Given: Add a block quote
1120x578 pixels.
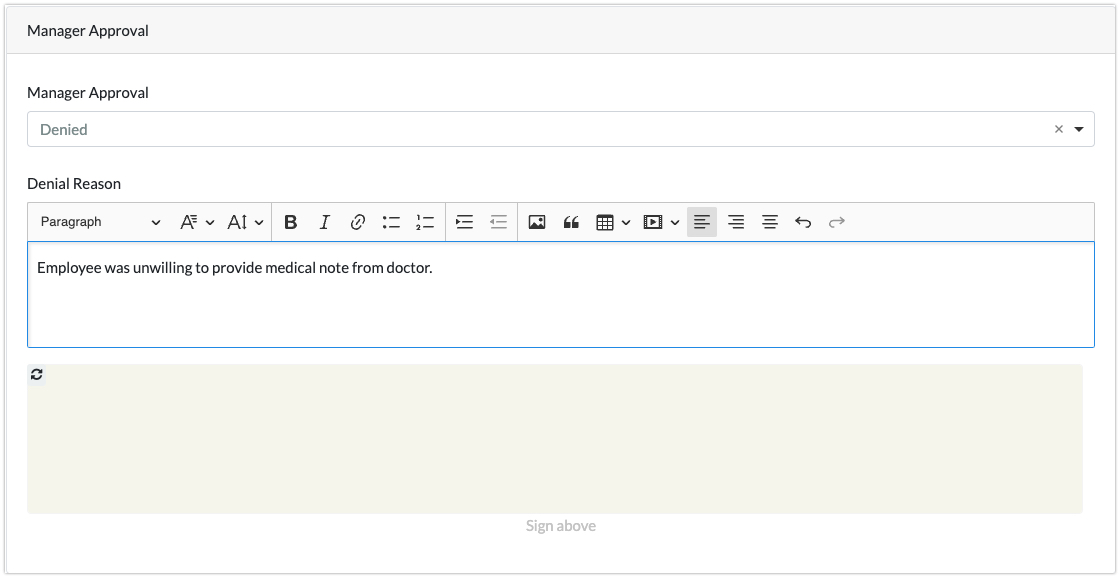Looking at the screenshot, I should click(x=571, y=222).
